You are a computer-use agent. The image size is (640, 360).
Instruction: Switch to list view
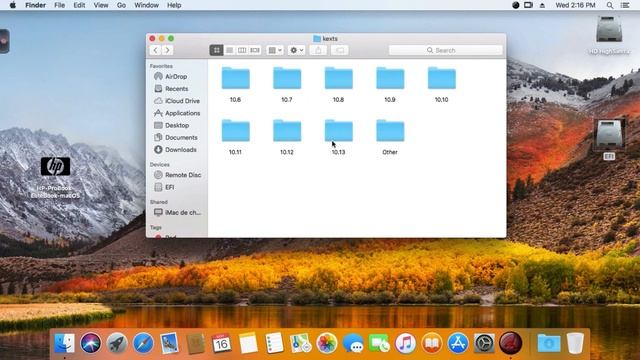click(229, 50)
